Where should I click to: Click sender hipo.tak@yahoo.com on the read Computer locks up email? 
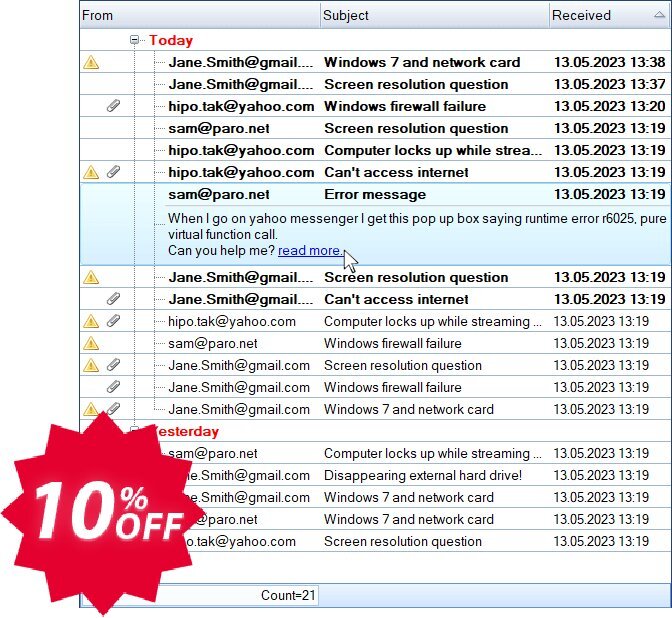tap(232, 321)
